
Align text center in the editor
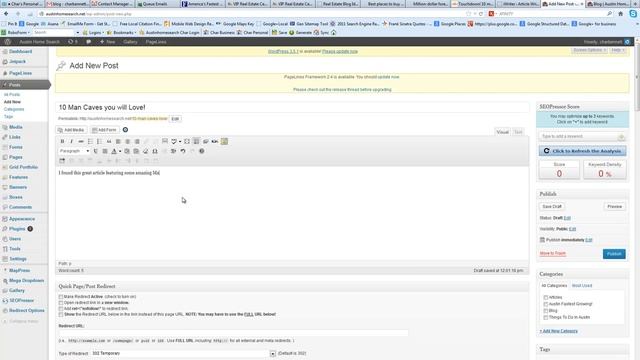128,141
